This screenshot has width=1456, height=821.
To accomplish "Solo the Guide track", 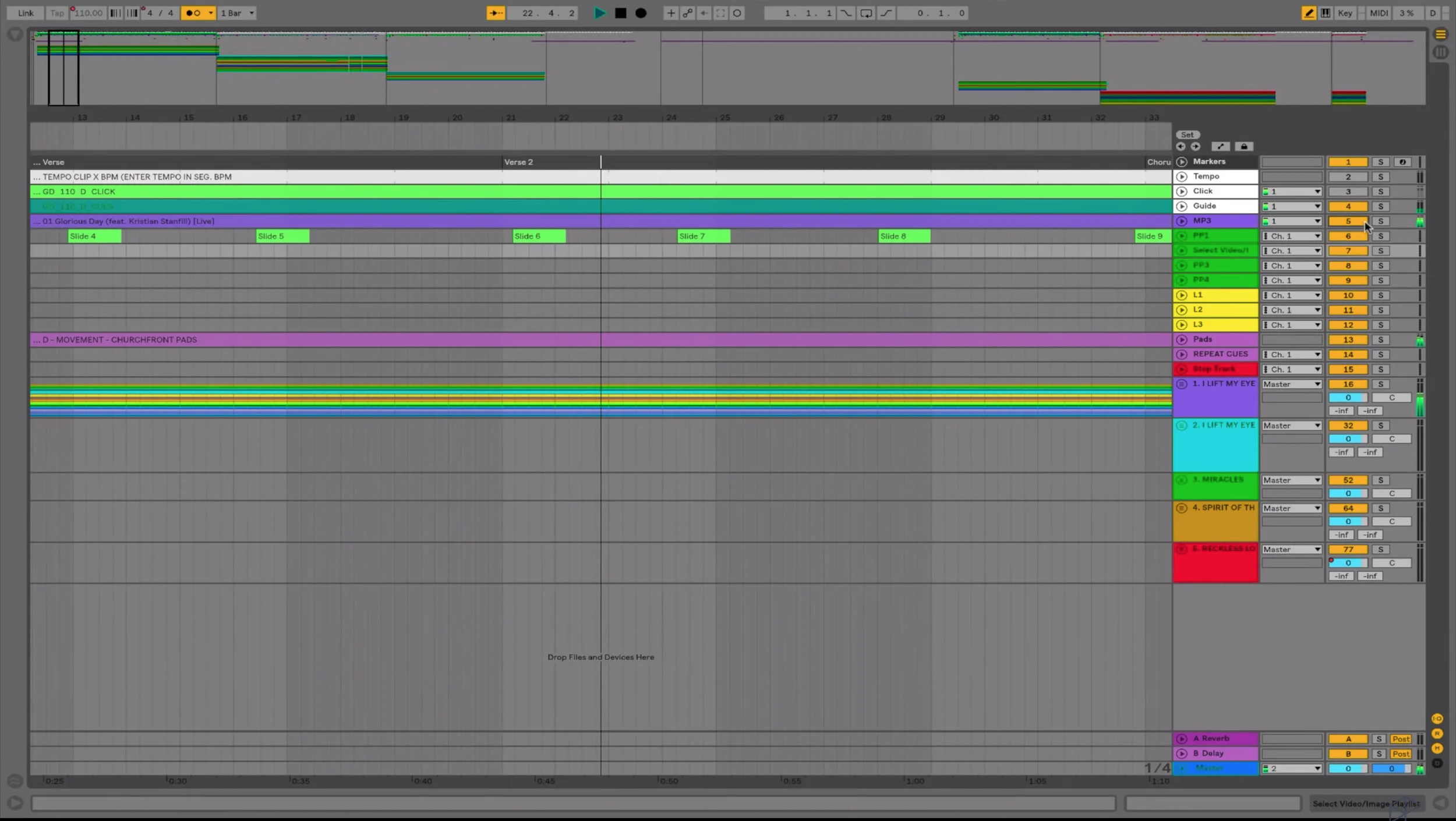I will tap(1380, 206).
